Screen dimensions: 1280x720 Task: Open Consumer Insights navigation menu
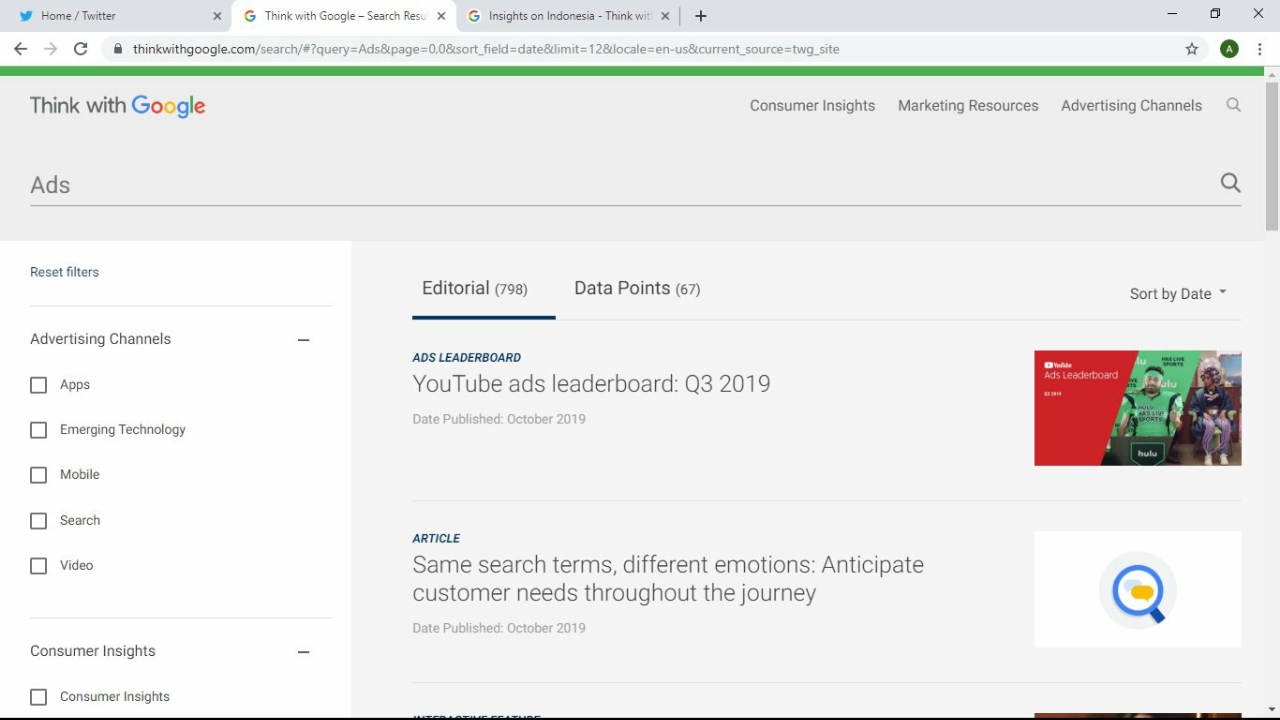(x=812, y=105)
